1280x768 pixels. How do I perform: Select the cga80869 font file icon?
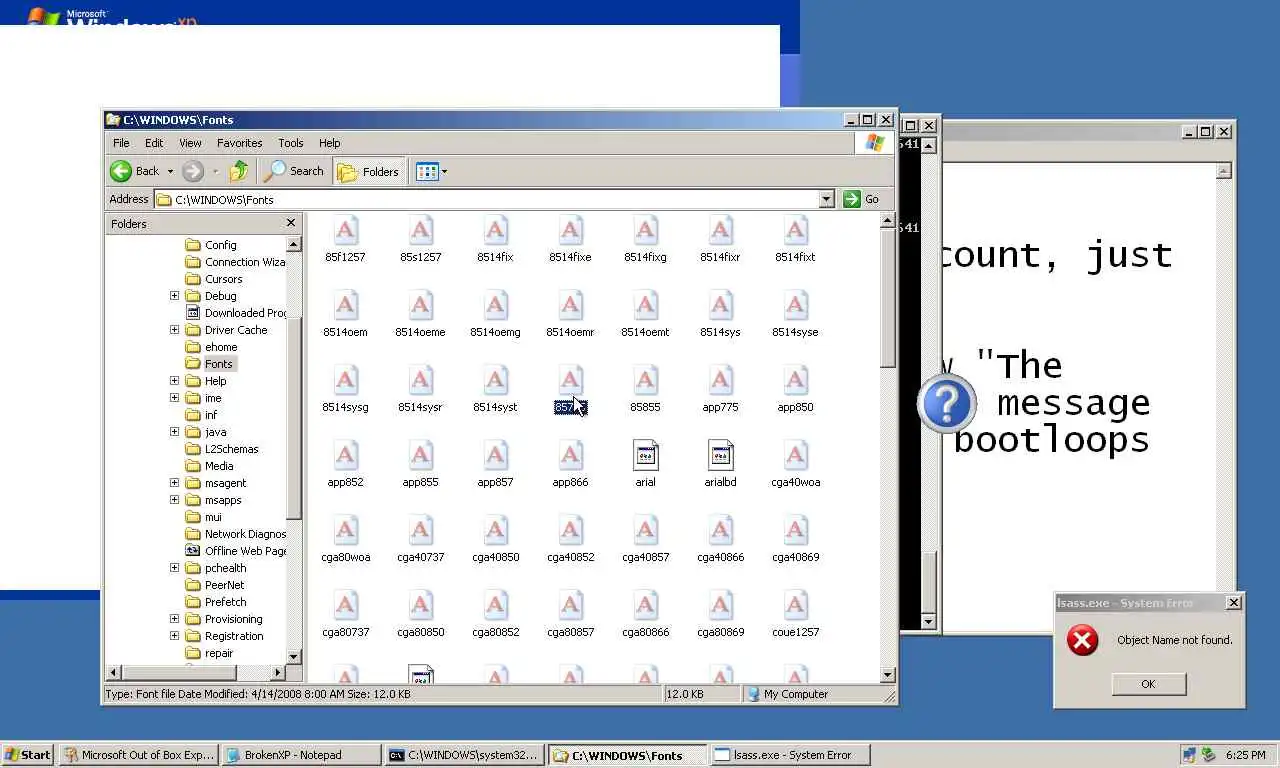point(720,614)
